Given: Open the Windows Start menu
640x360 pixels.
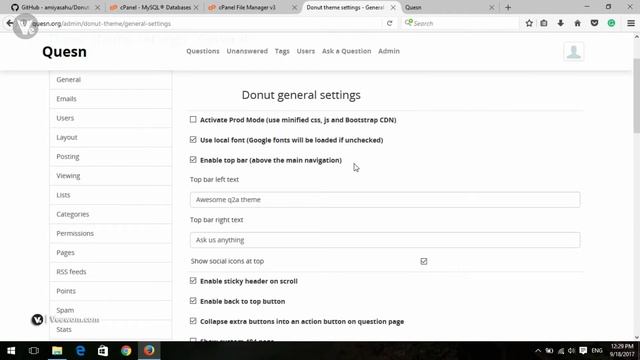Looking at the screenshot, I should tap(11, 351).
